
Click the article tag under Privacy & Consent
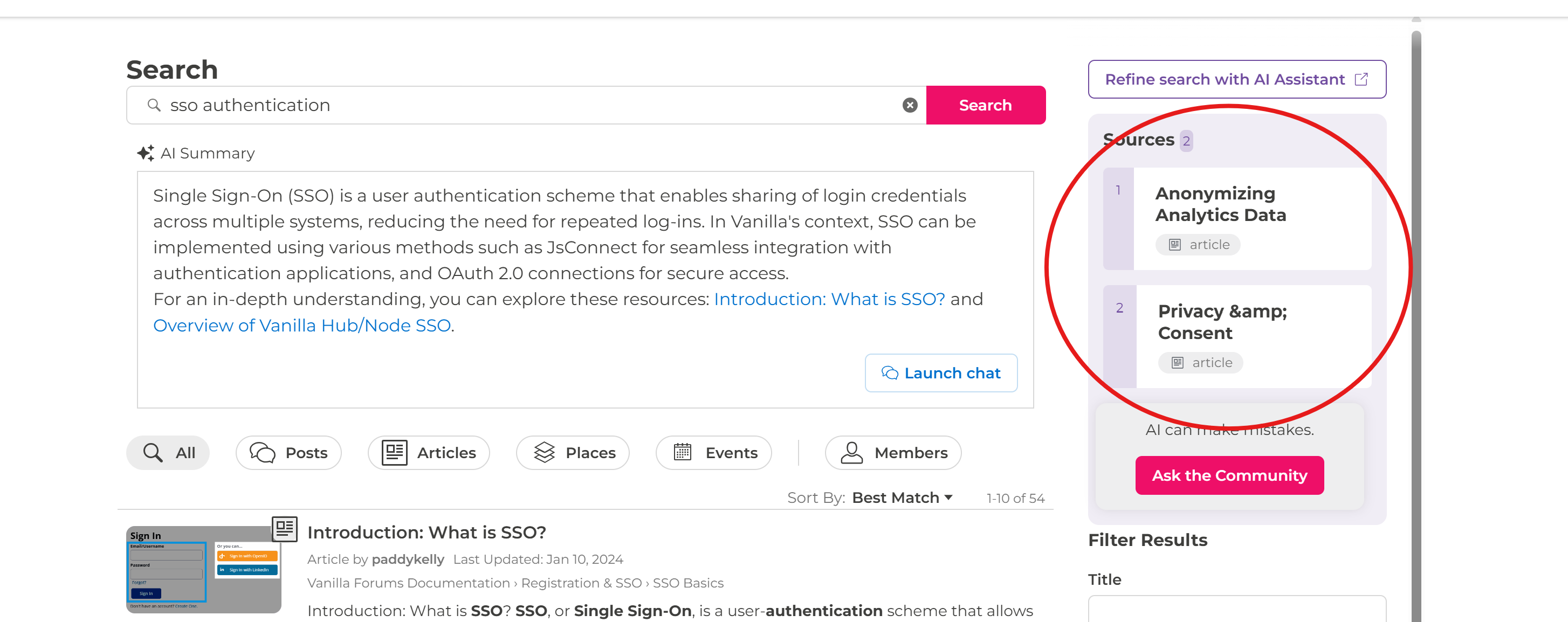1200,363
